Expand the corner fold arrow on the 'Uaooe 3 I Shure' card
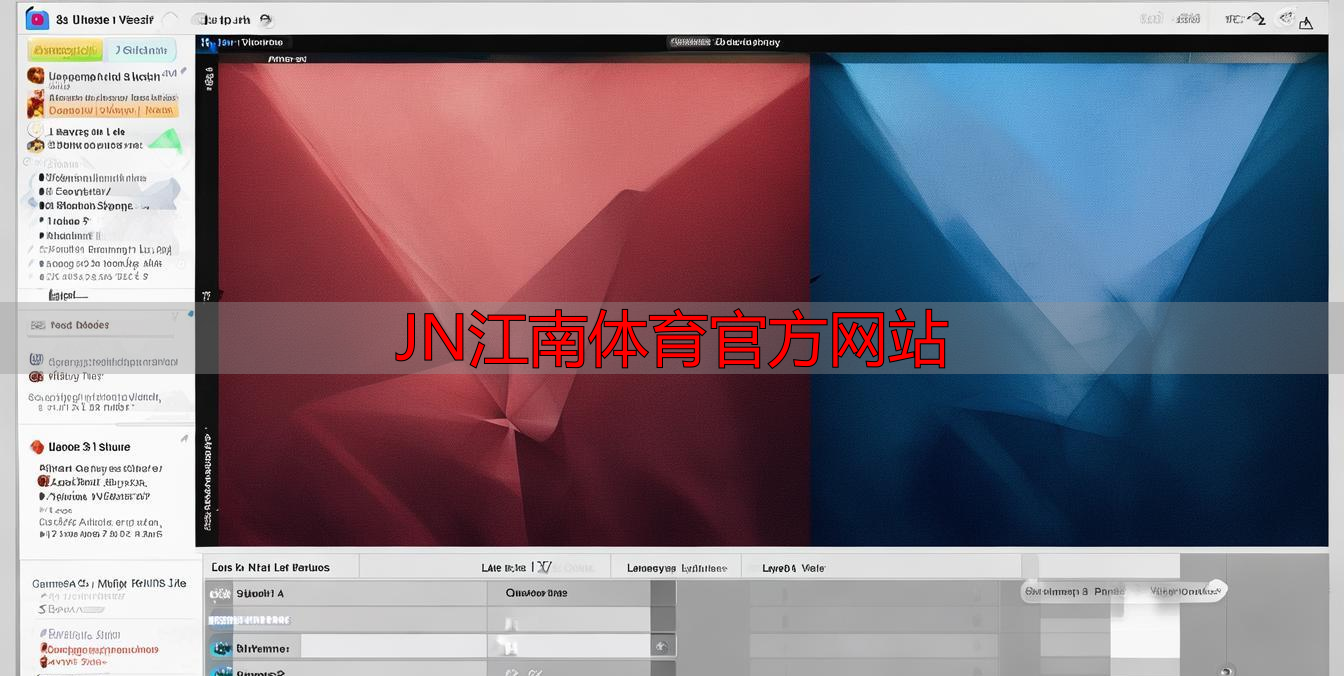1344x676 pixels. tap(184, 437)
